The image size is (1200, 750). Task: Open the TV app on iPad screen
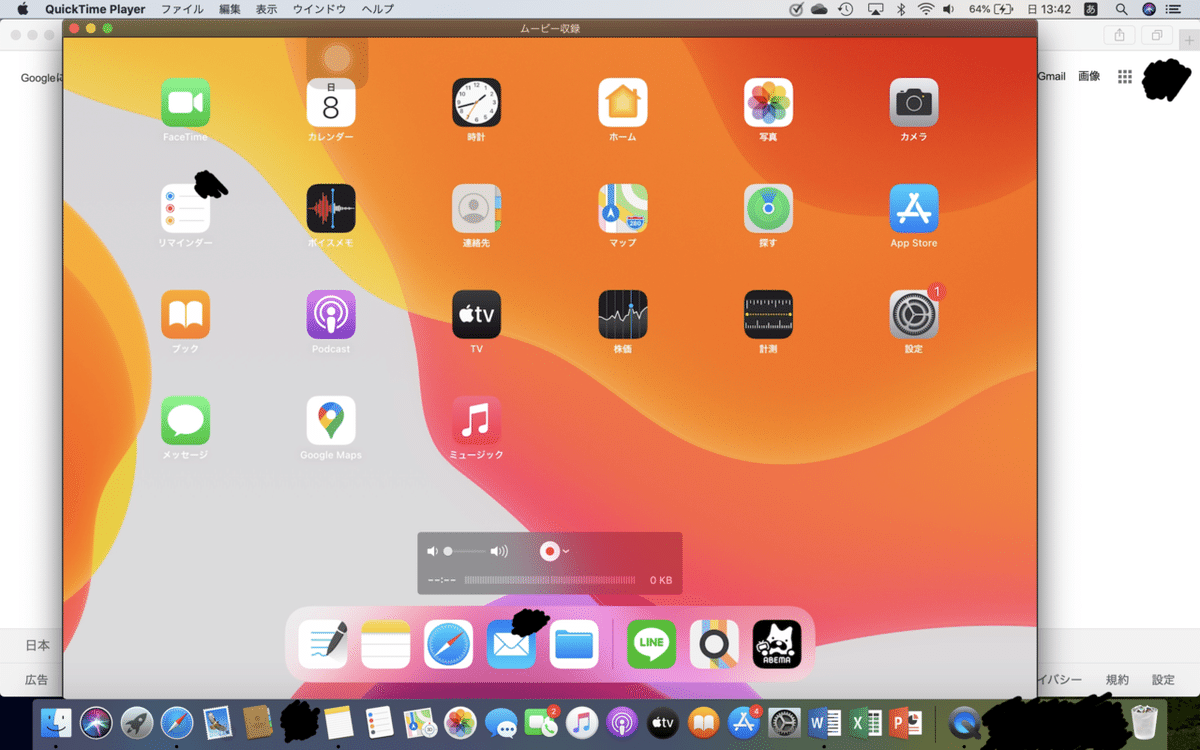[x=476, y=314]
